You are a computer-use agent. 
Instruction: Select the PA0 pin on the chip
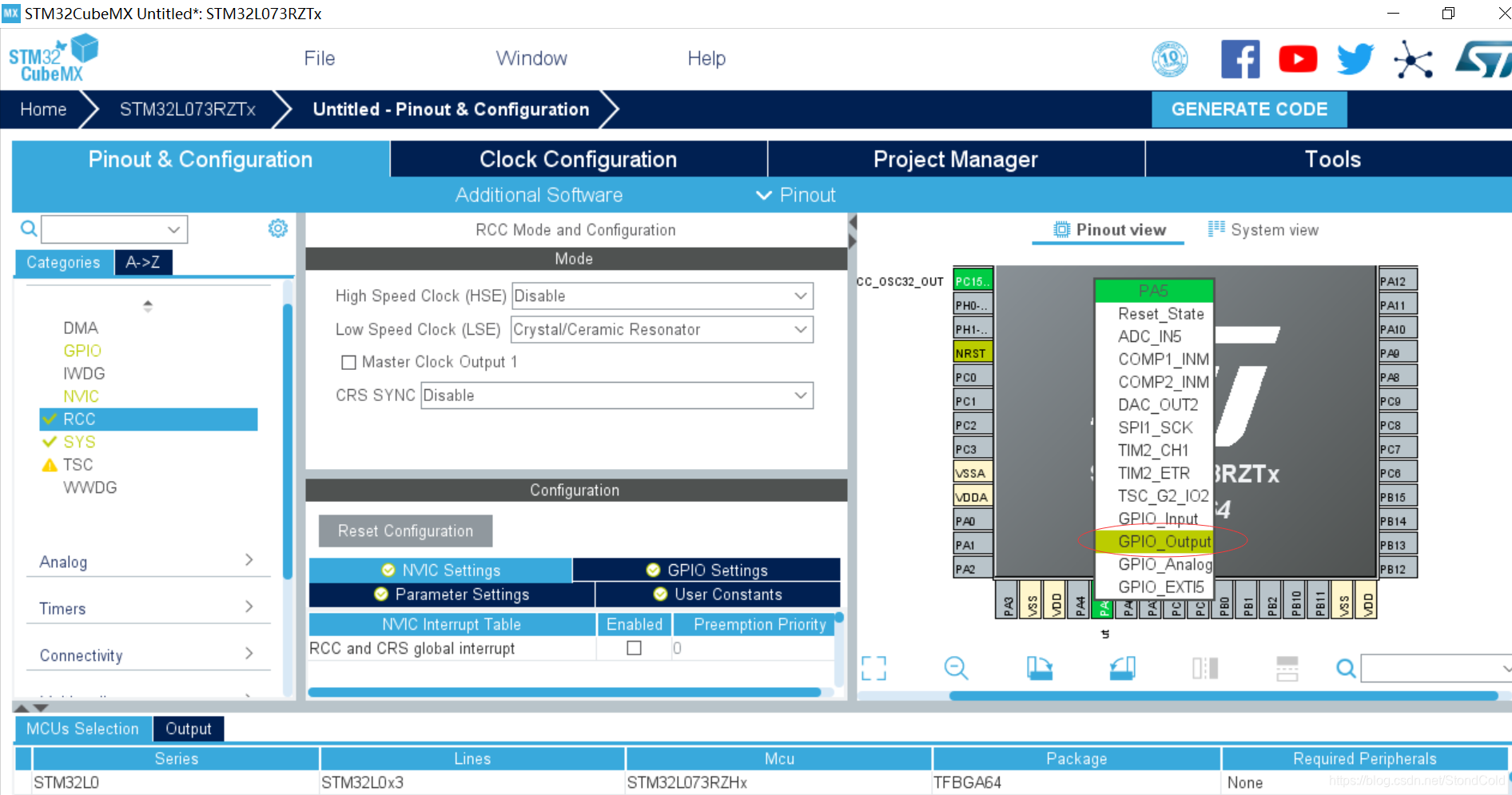[x=973, y=520]
